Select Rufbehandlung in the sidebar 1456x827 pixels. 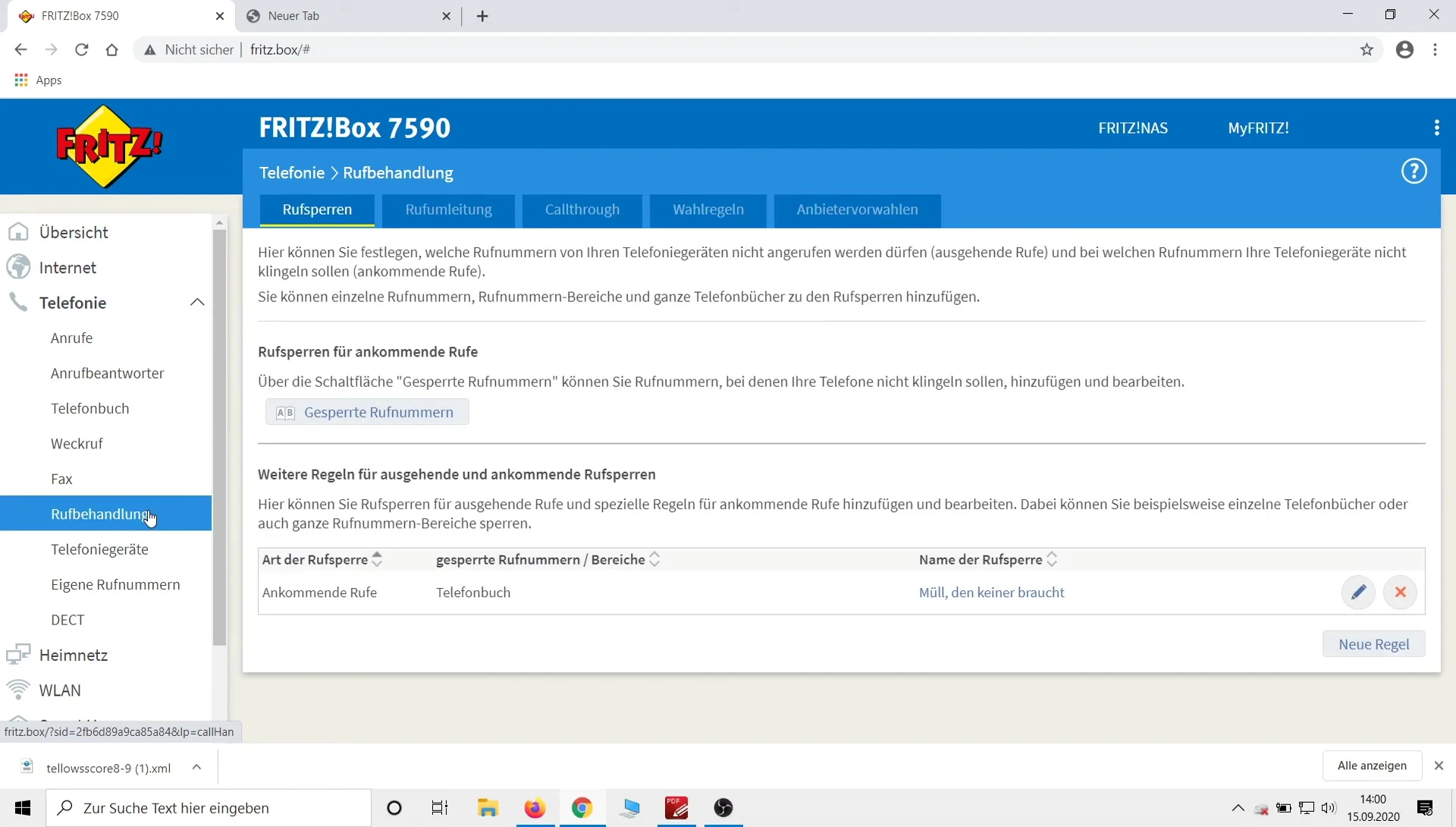point(106,514)
